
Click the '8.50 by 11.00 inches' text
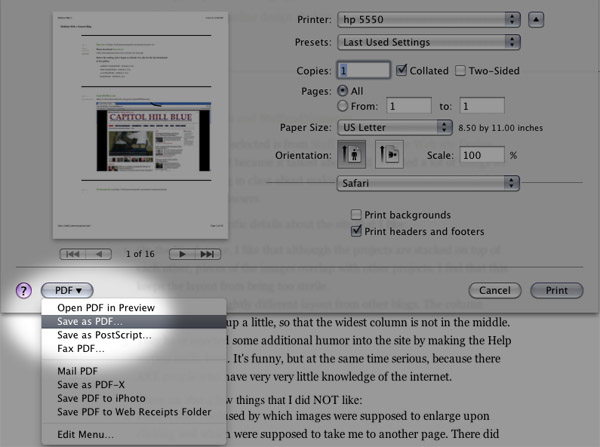point(501,128)
